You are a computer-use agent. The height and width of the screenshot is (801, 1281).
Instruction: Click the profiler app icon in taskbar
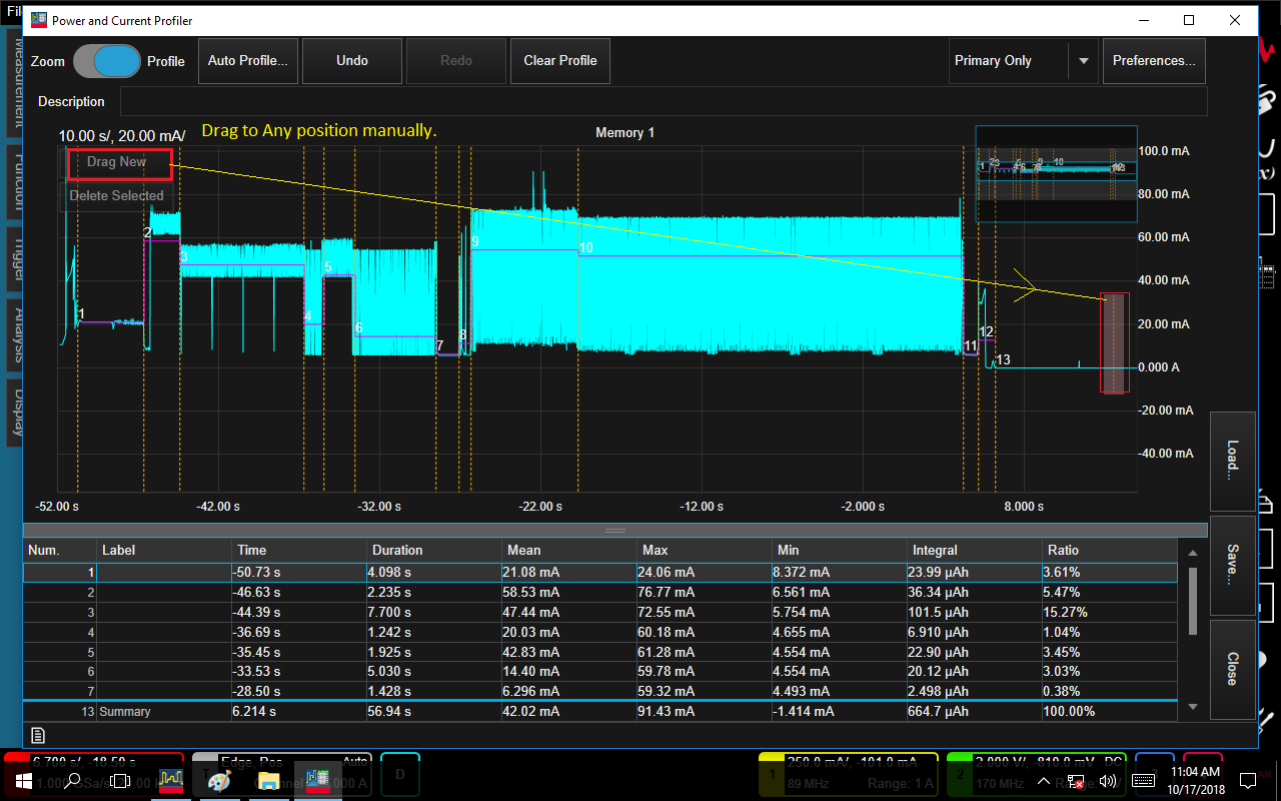318,780
